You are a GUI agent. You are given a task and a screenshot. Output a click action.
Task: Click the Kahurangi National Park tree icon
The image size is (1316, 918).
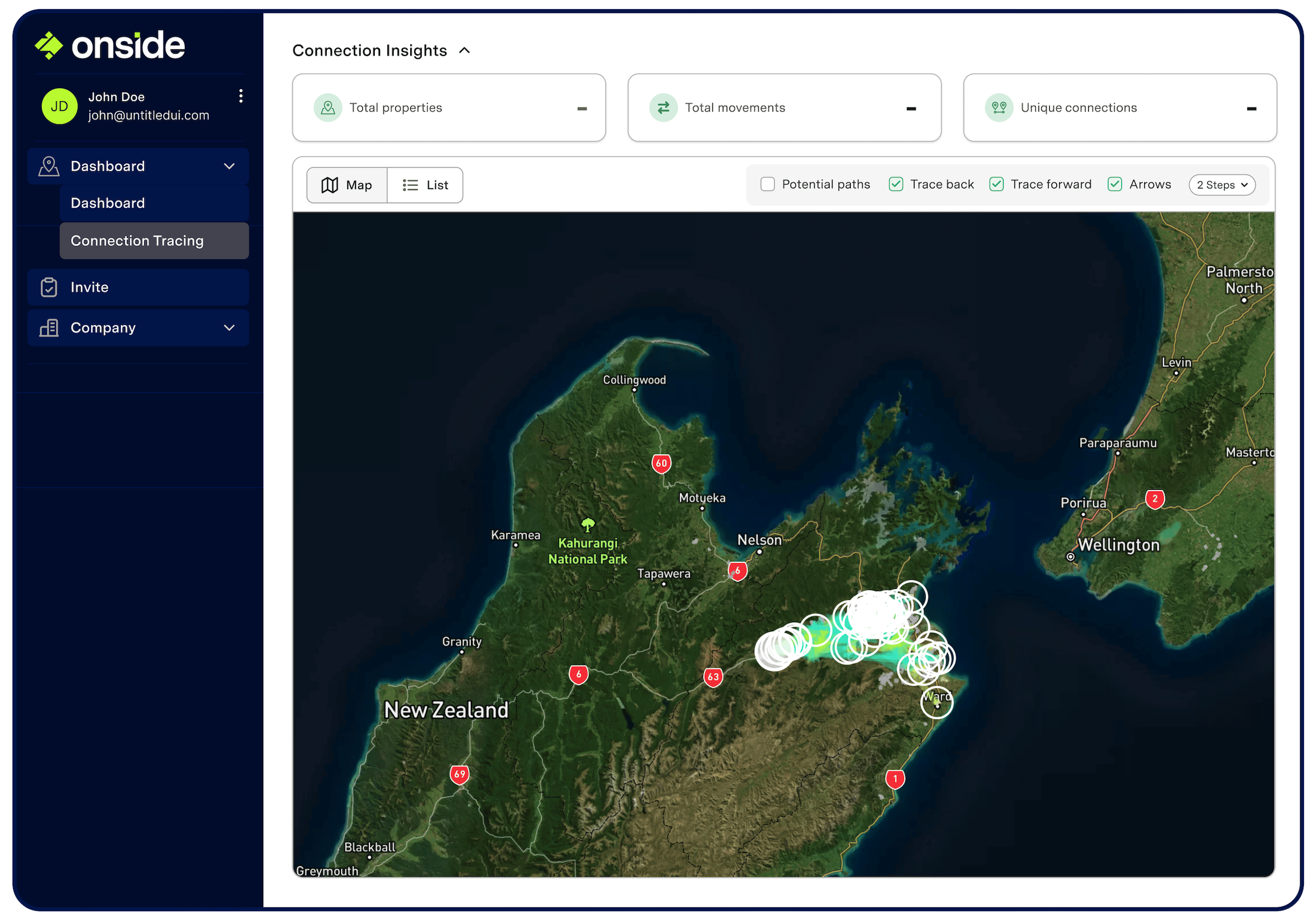588,524
